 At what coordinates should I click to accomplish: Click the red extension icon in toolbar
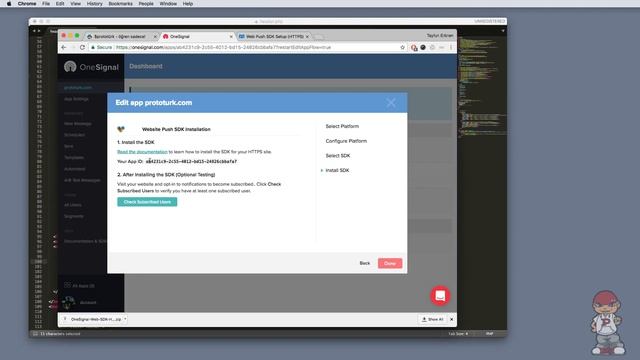pyautogui.click(x=414, y=47)
